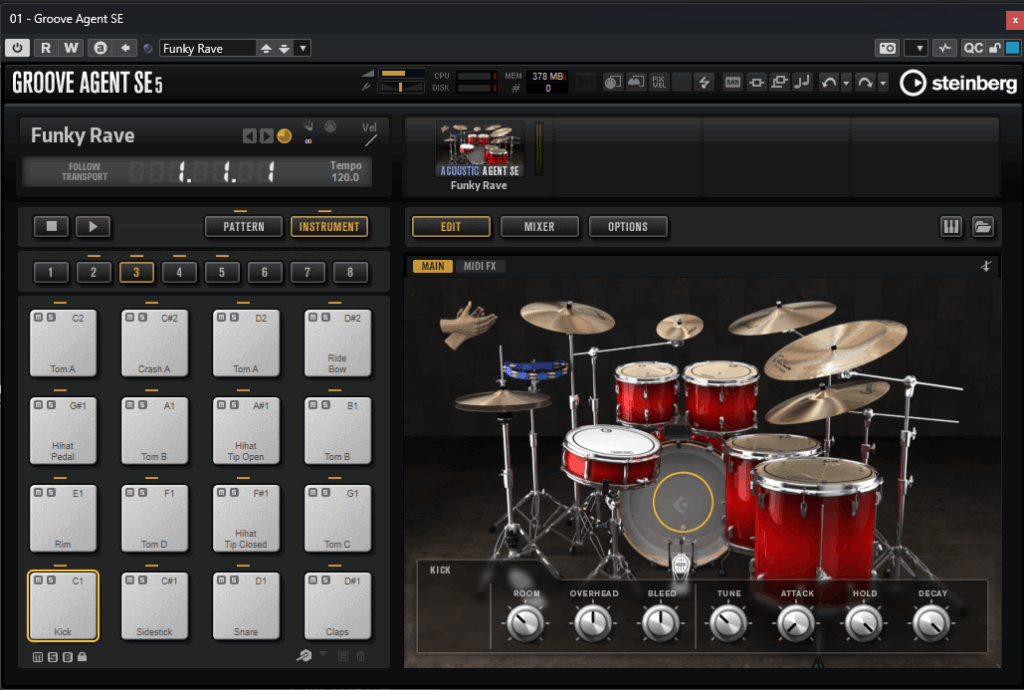Toggle global mute below pads
Viewport: 1024px width, 690px height.
pyautogui.click(x=38, y=657)
